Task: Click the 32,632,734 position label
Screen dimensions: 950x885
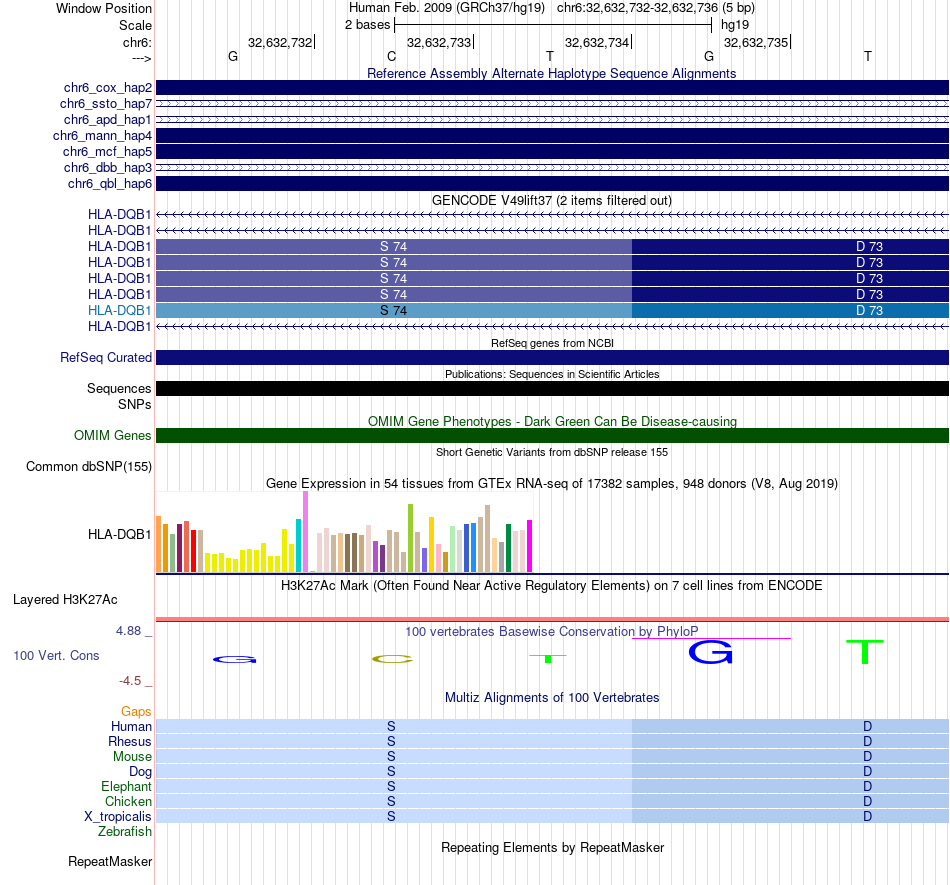Action: coord(597,42)
